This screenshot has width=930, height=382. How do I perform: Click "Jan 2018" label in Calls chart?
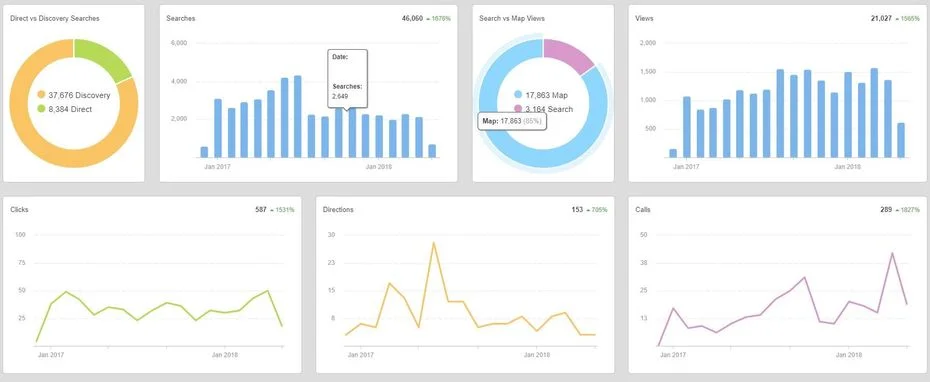[x=848, y=355]
